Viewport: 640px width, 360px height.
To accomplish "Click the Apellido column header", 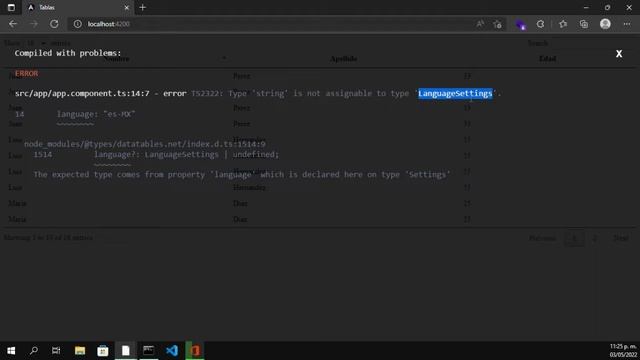I will pos(343,59).
